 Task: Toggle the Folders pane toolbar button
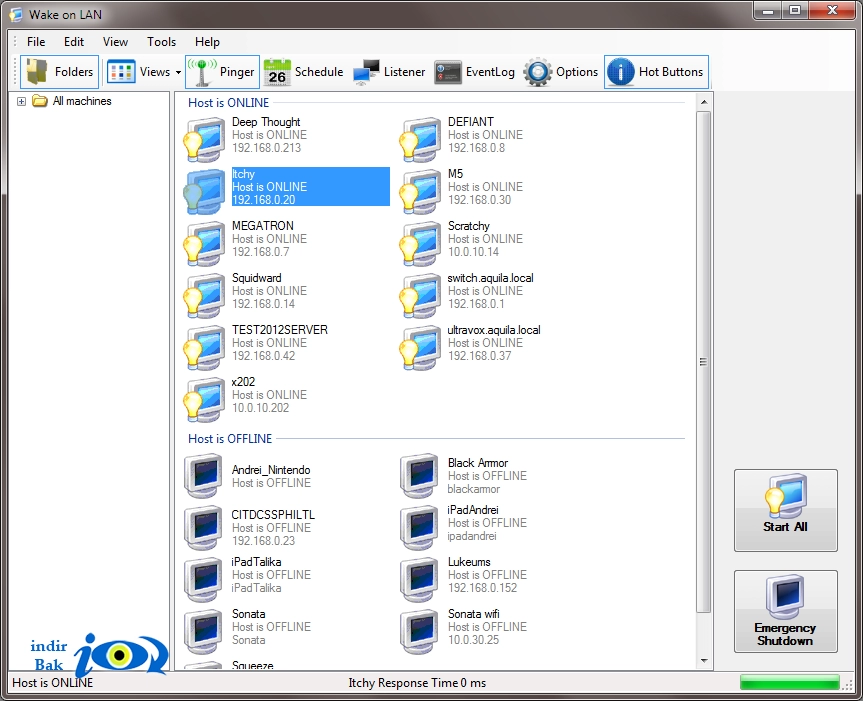[x=59, y=72]
